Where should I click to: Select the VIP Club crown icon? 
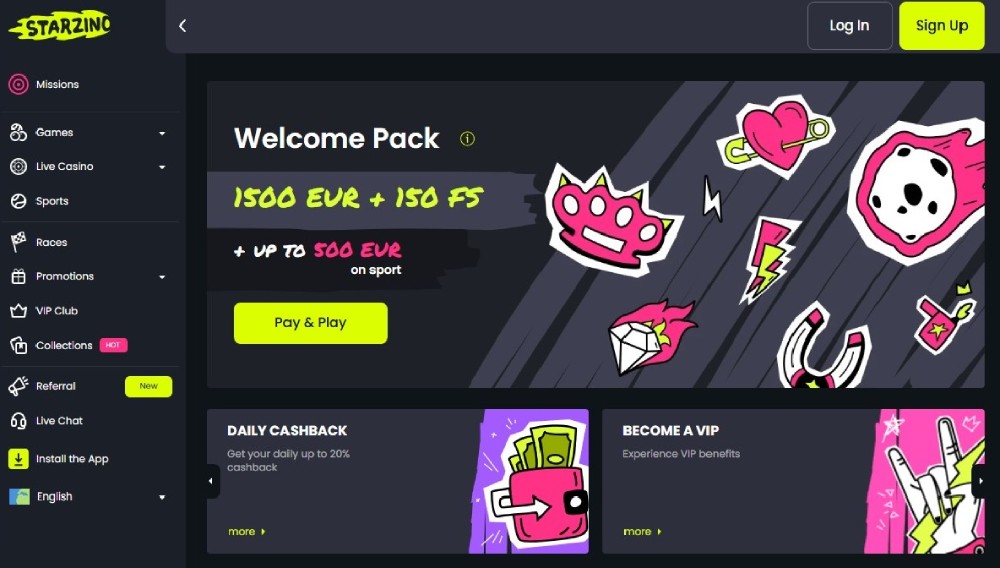pos(18,311)
